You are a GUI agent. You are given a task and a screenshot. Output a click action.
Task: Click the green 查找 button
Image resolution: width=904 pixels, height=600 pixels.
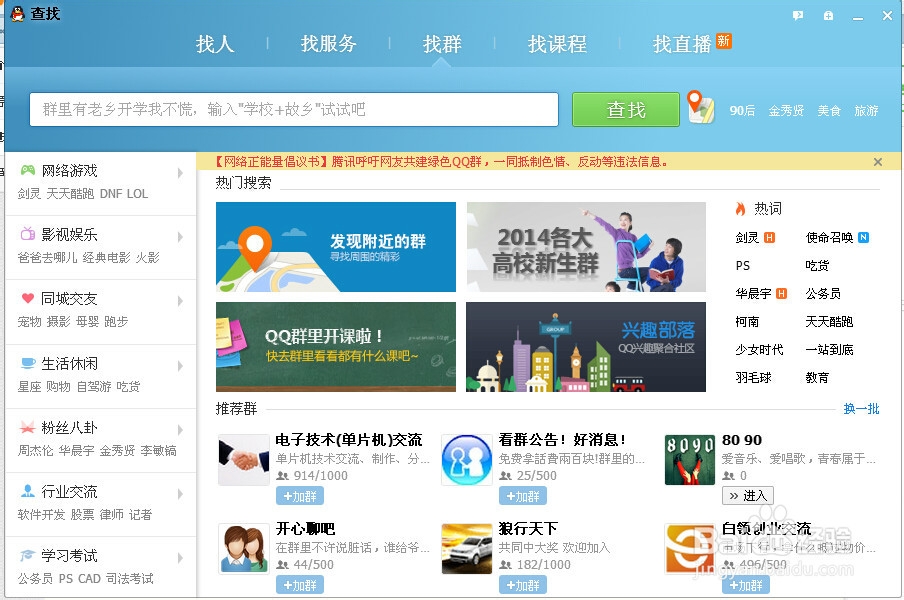click(626, 110)
